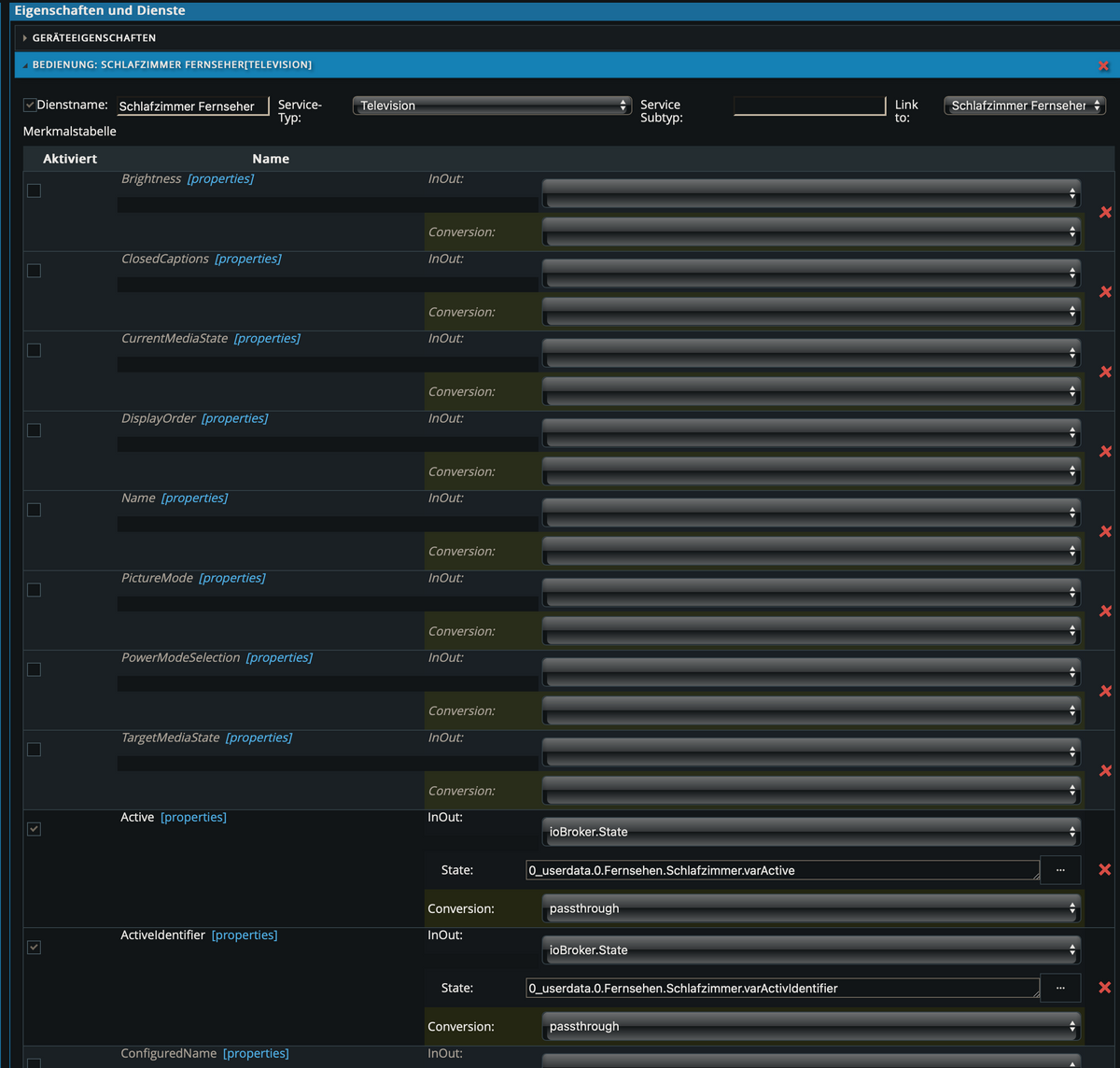Open the PowerModeSelection properties link
Screen dimensions: 1120x1068
coord(279,657)
